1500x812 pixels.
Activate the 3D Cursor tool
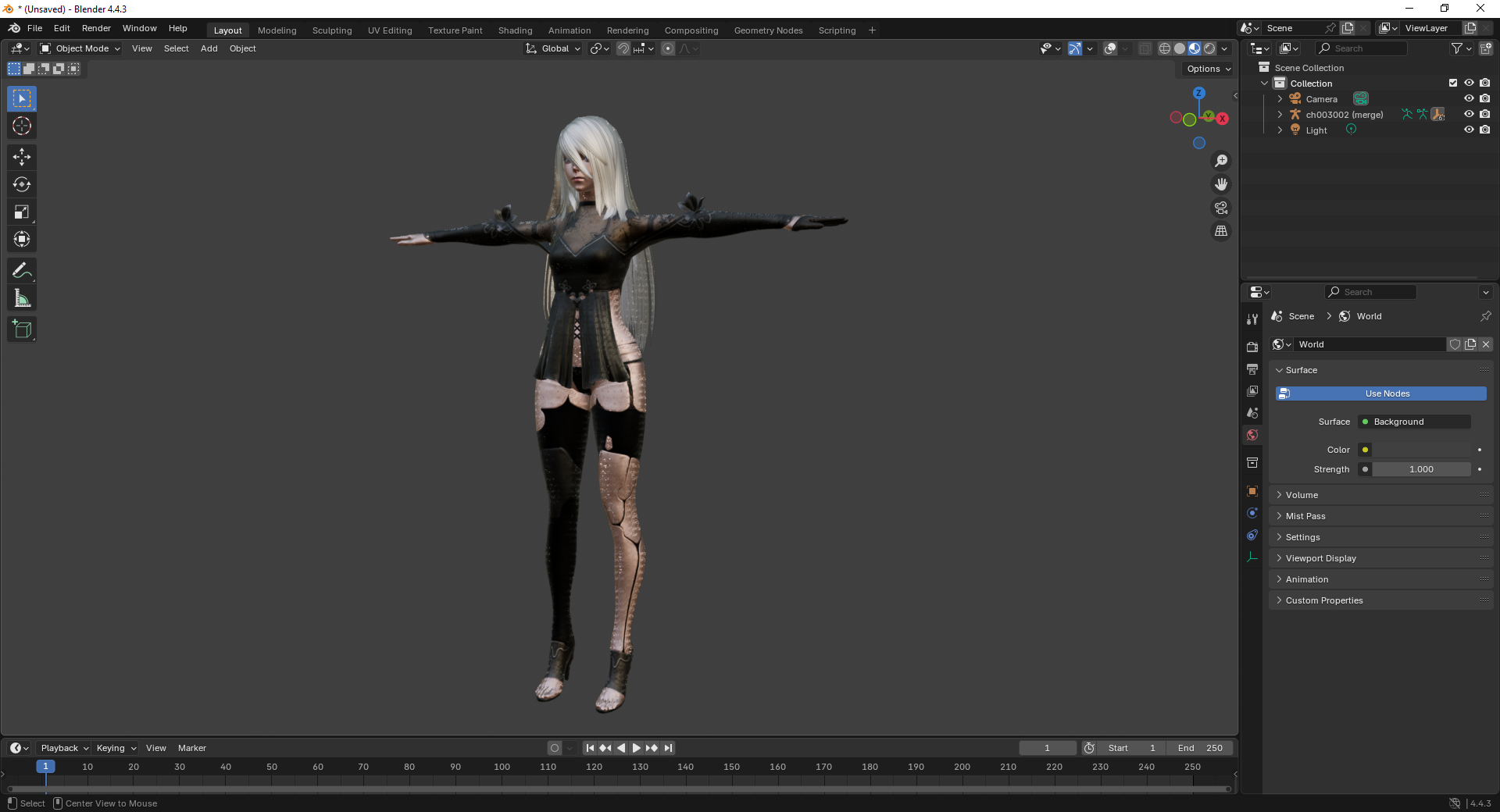(22, 126)
